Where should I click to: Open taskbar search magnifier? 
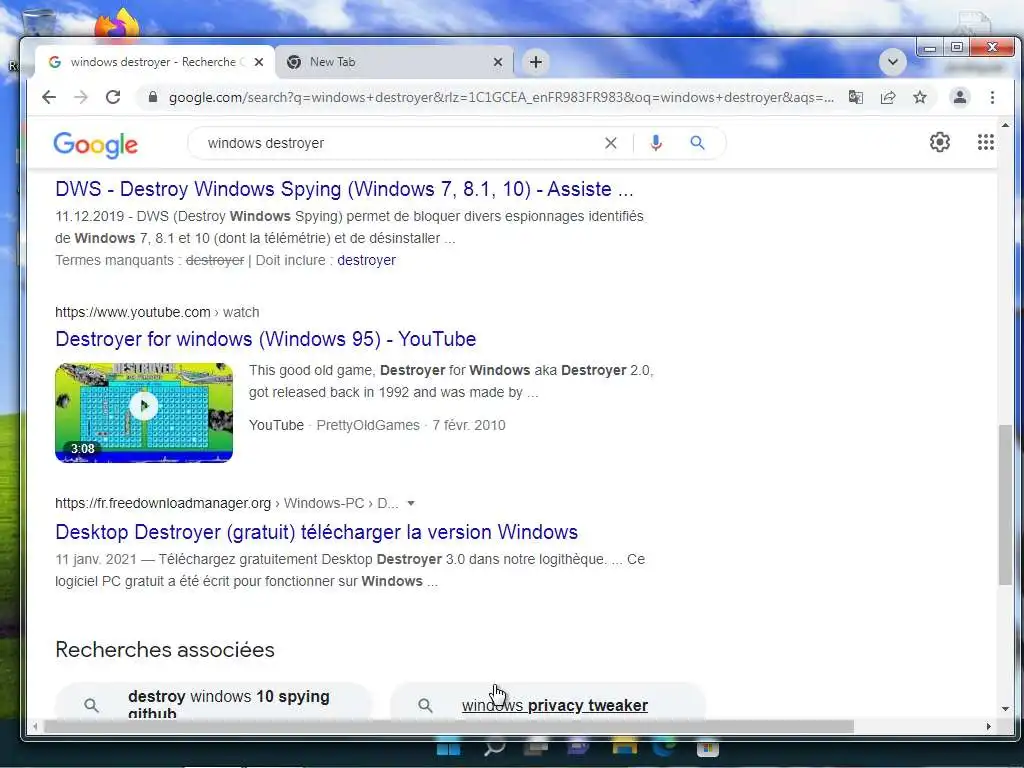point(494,748)
